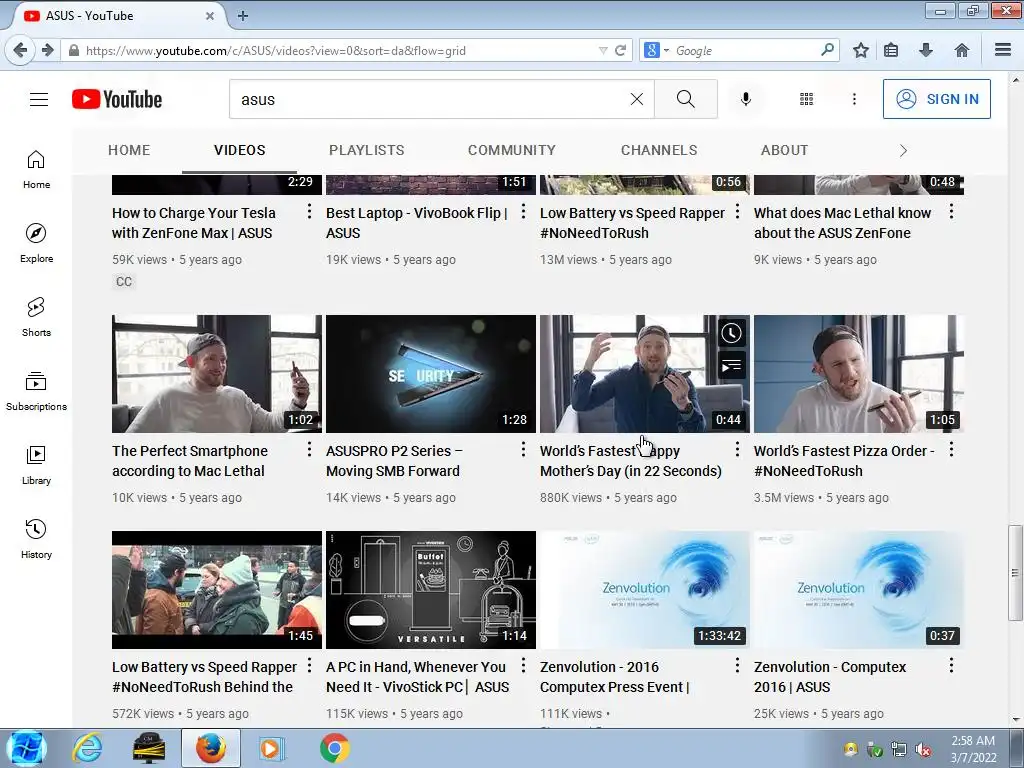Open 'How to Charge Your Tesla with ZenFone Max' title
Image resolution: width=1024 pixels, height=768 pixels.
click(x=194, y=223)
